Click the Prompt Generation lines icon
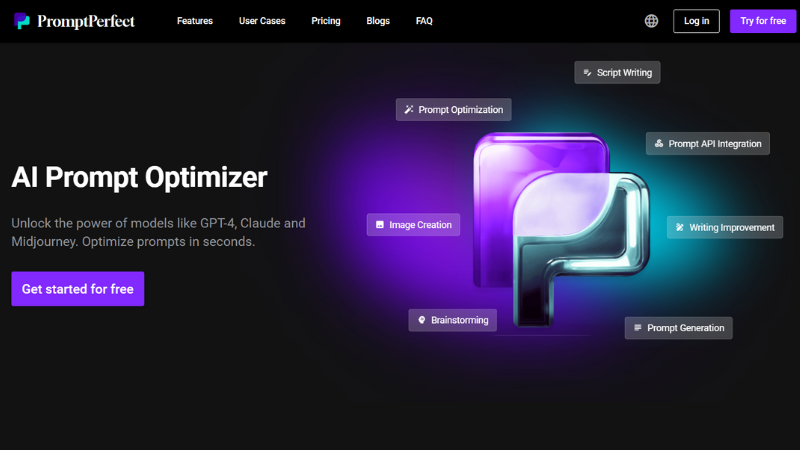 click(637, 328)
